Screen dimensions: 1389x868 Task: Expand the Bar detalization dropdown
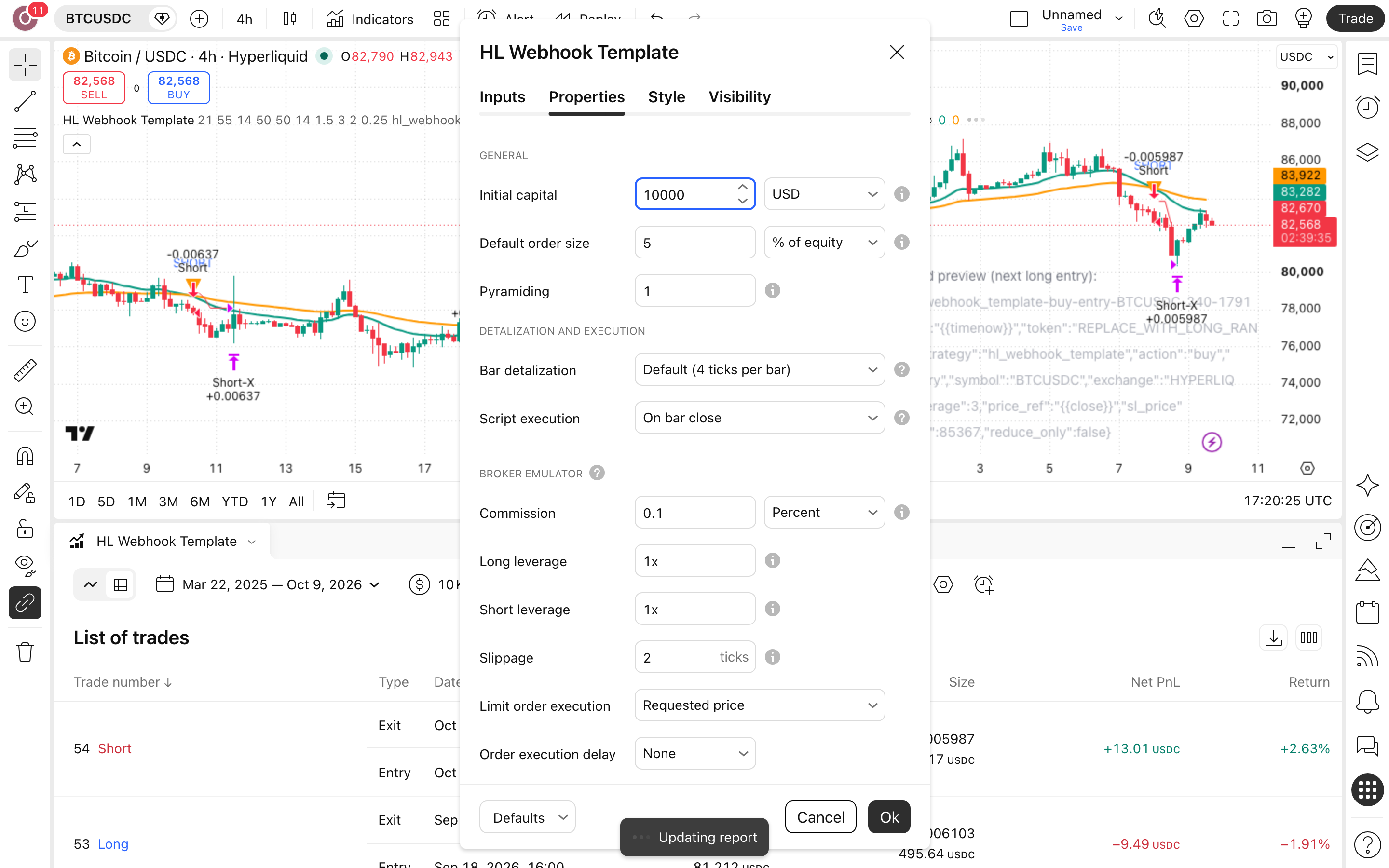[759, 370]
